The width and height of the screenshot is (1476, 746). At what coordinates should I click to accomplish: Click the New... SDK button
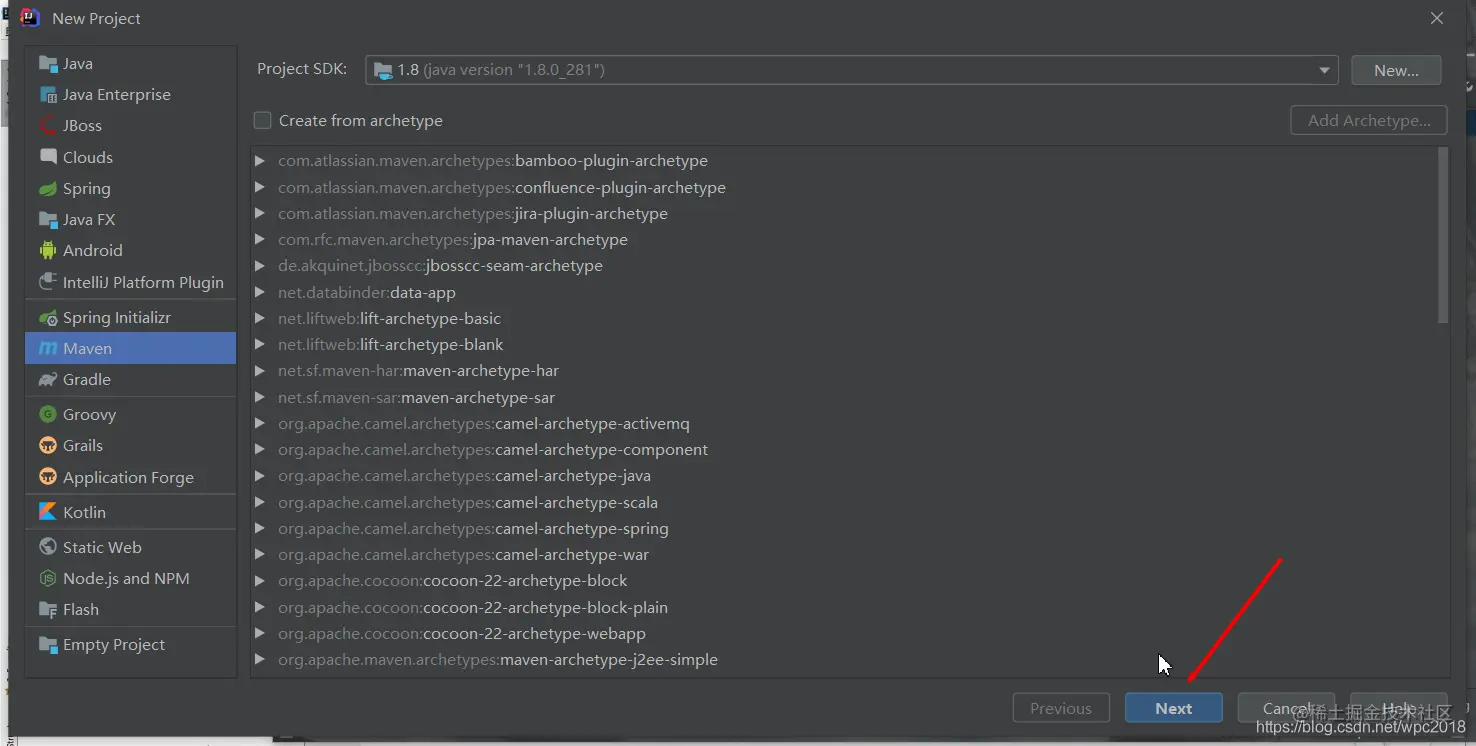tap(1396, 70)
